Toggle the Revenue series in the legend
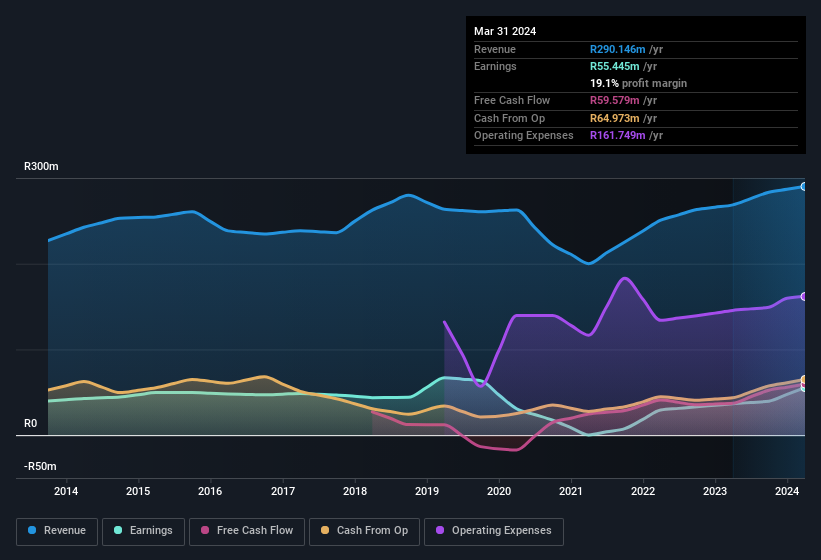The image size is (821, 560). tap(57, 530)
